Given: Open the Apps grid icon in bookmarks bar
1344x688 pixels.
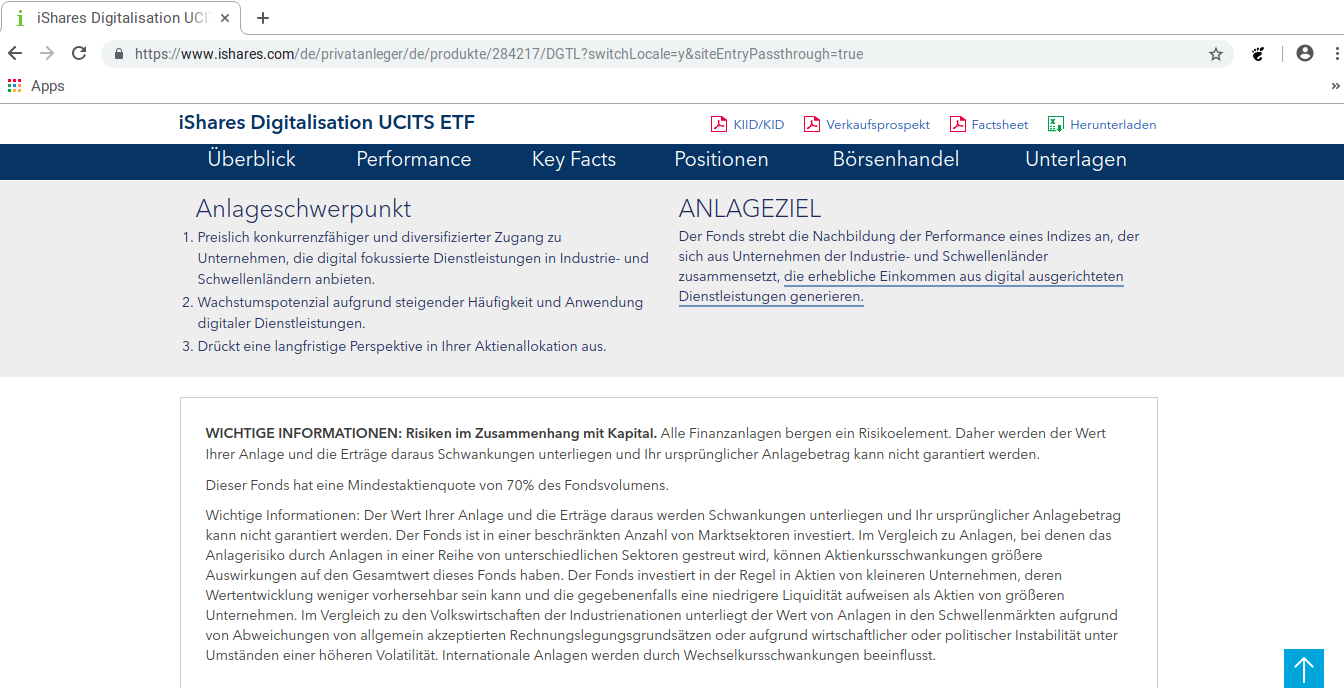Looking at the screenshot, I should 14,86.
